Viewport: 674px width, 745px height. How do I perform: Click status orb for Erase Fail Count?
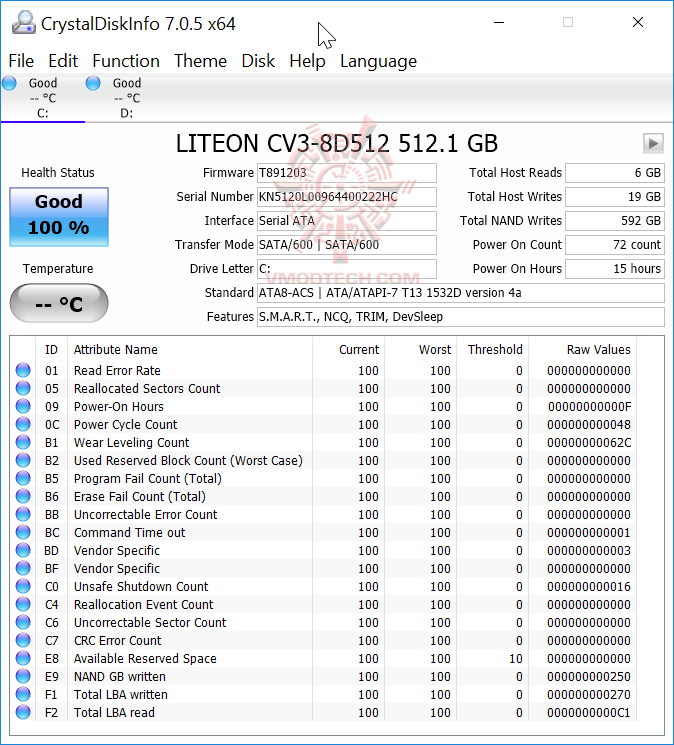point(23,497)
